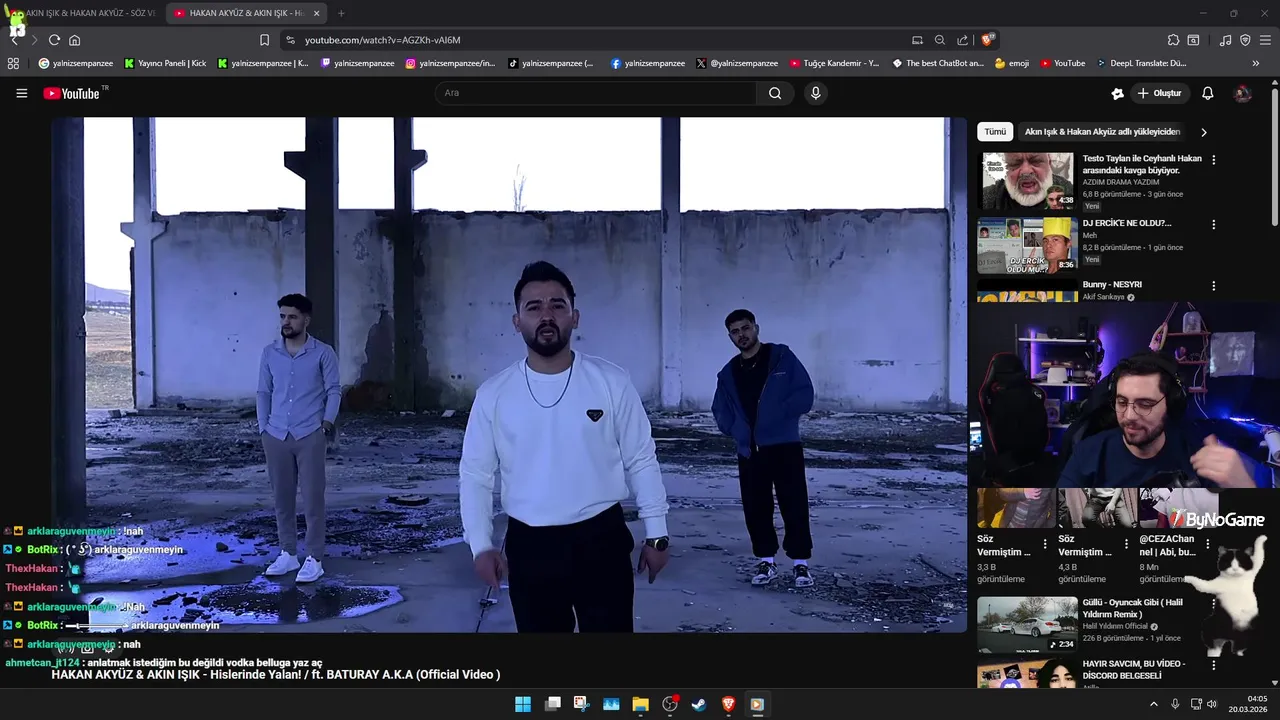
Task: Open the music note playlist icon in toolbar
Action: 1226,40
